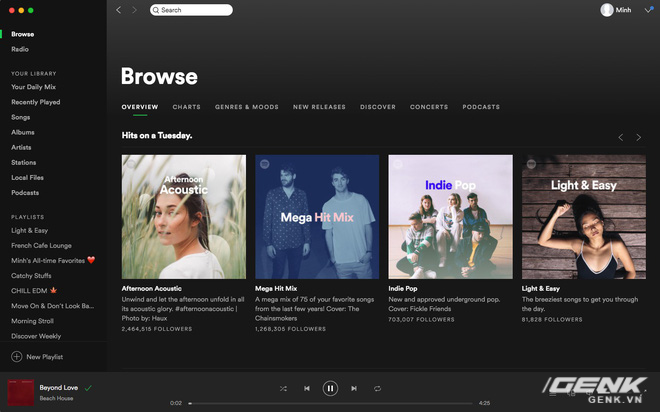Click the Search input field

191,10
